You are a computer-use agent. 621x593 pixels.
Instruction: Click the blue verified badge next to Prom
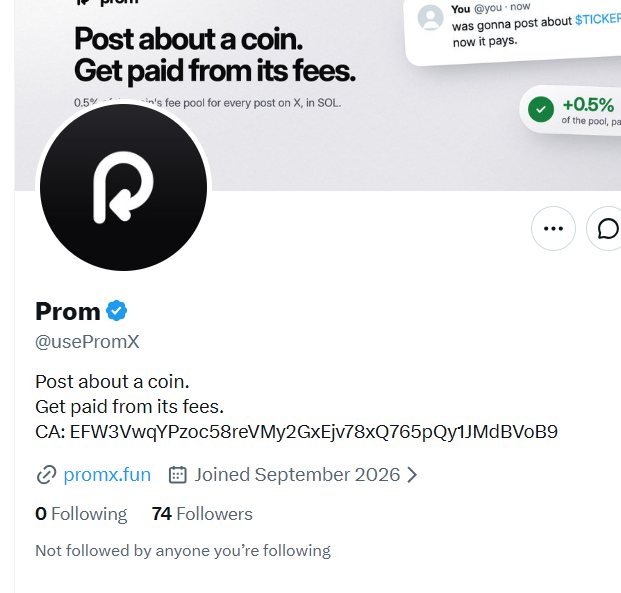116,311
